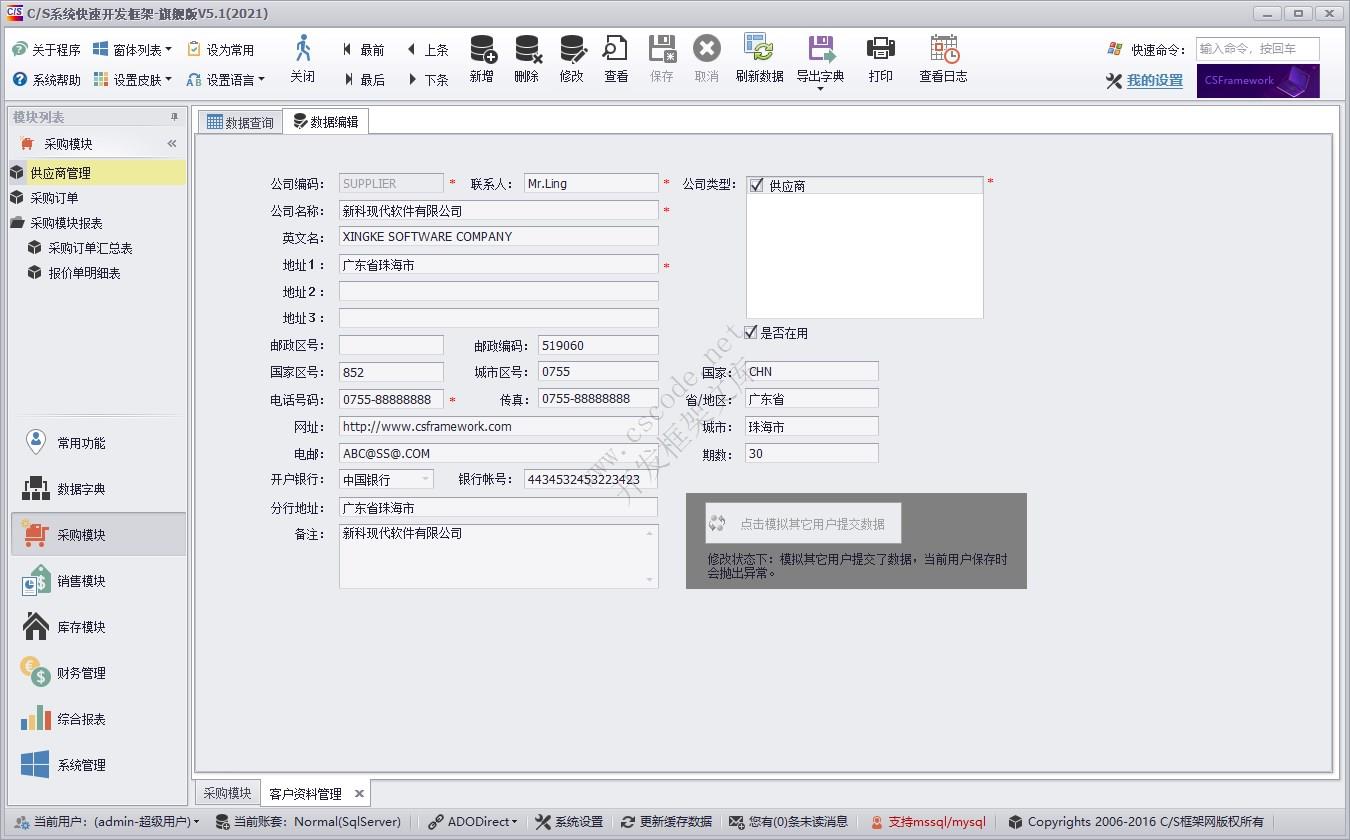
Task: Open the 窗体列表 dropdown menu
Action: 133,48
